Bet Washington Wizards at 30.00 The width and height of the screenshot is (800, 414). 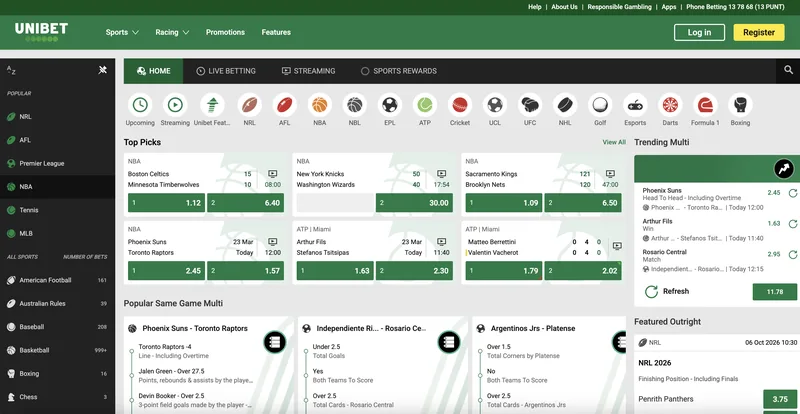click(x=414, y=203)
